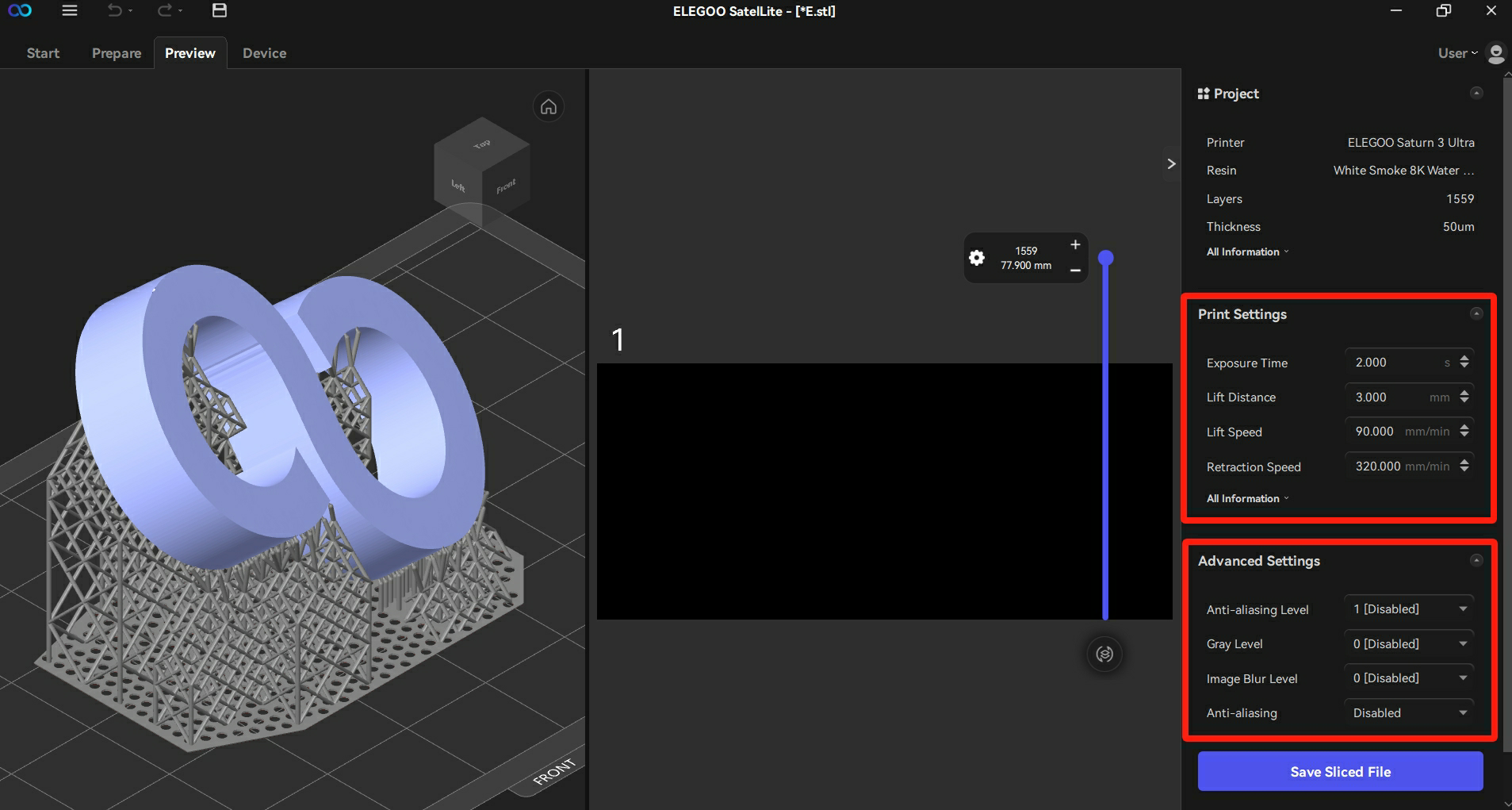
Task: Collapse the Project section
Action: pos(1476,93)
